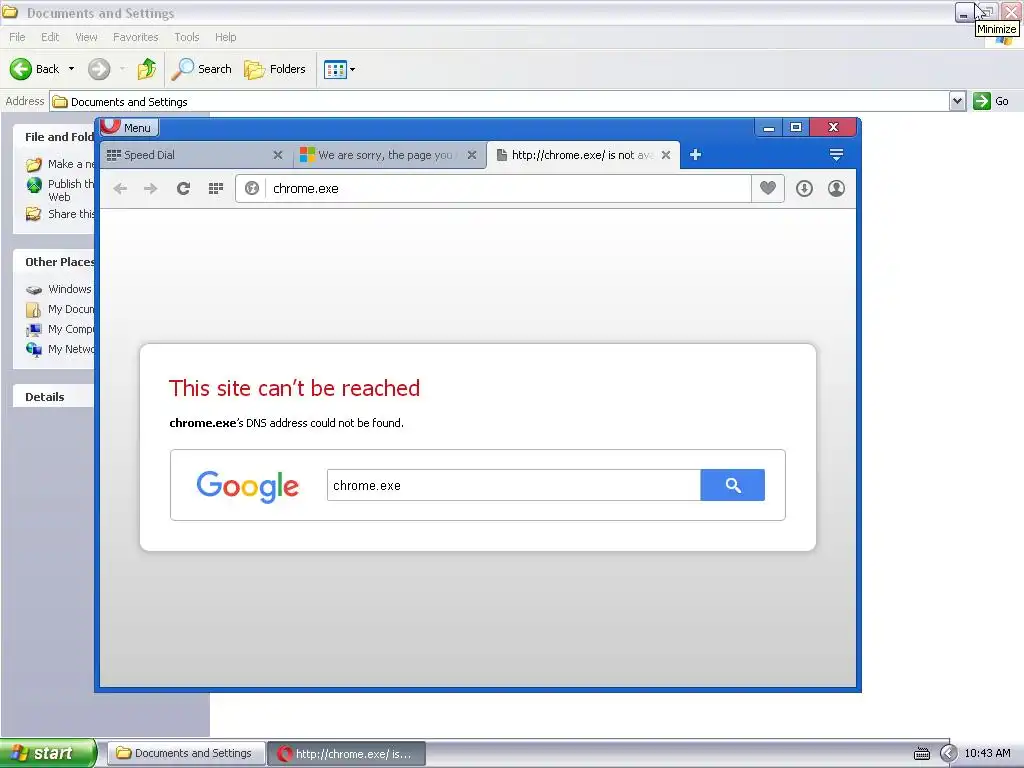1024x768 pixels.
Task: Go up one folder level
Action: (146, 69)
